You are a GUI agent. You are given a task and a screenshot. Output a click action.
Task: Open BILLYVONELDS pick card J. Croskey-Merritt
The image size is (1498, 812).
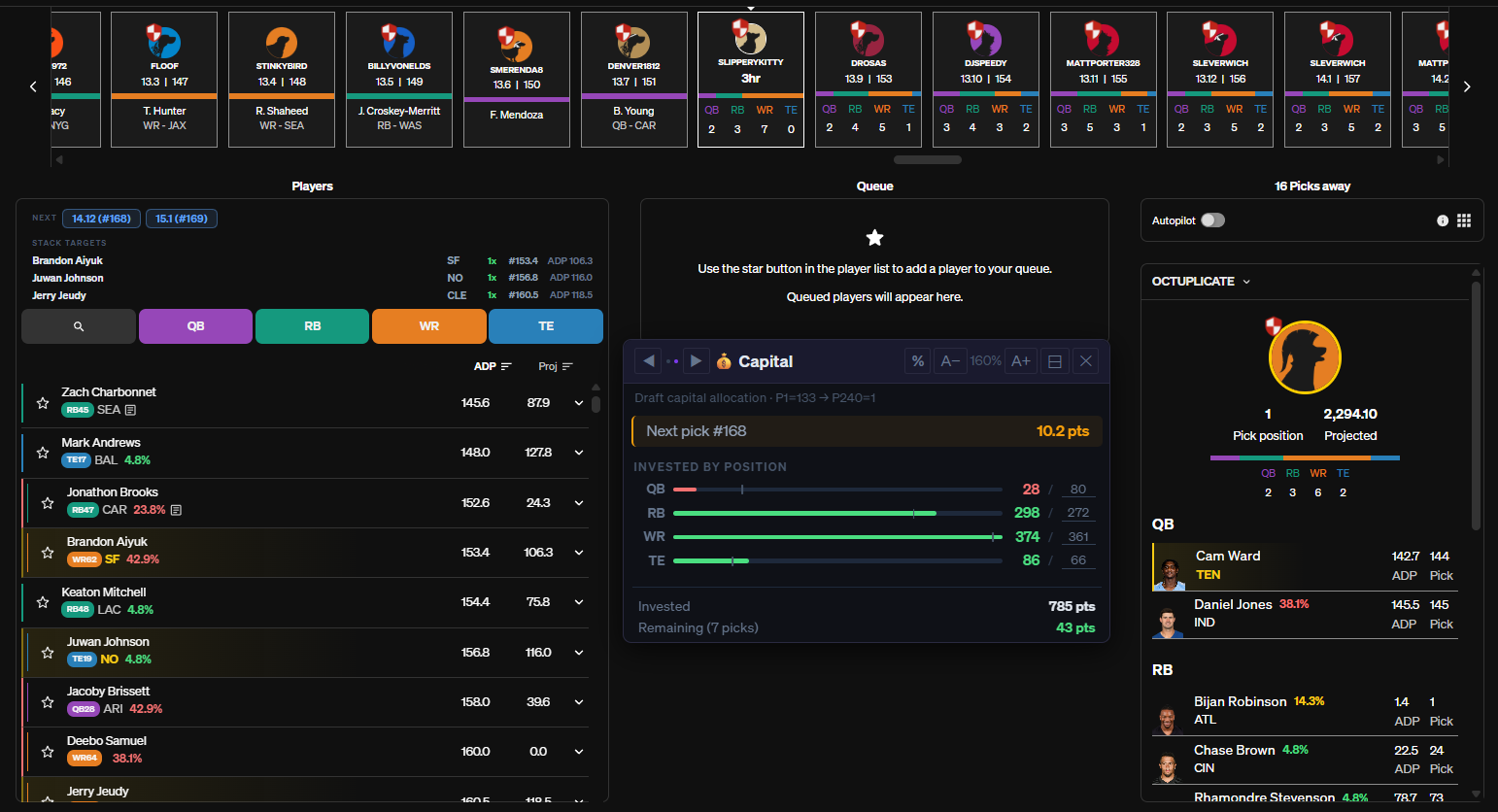click(399, 80)
